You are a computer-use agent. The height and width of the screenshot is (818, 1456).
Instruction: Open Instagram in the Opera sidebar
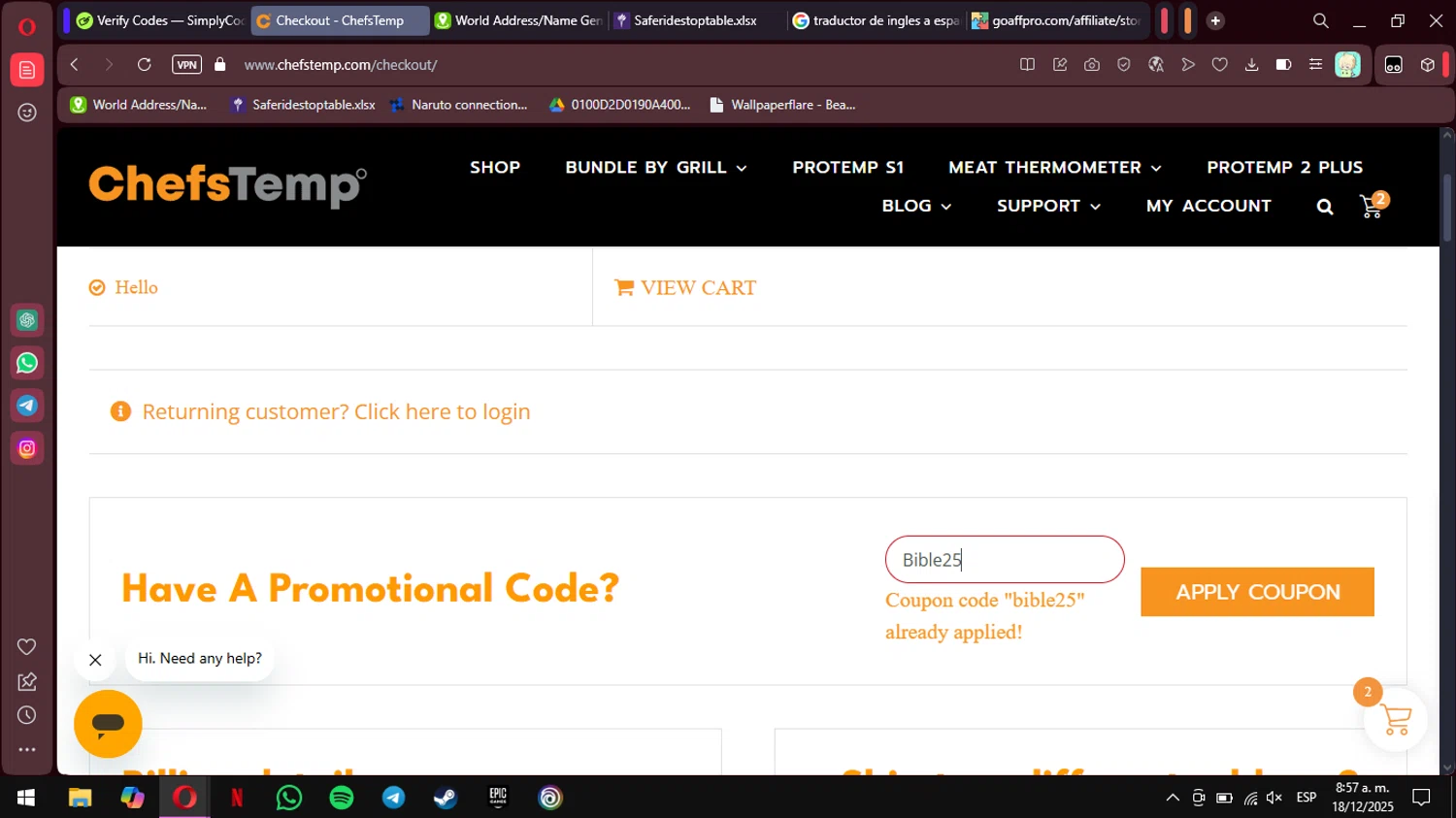click(27, 448)
